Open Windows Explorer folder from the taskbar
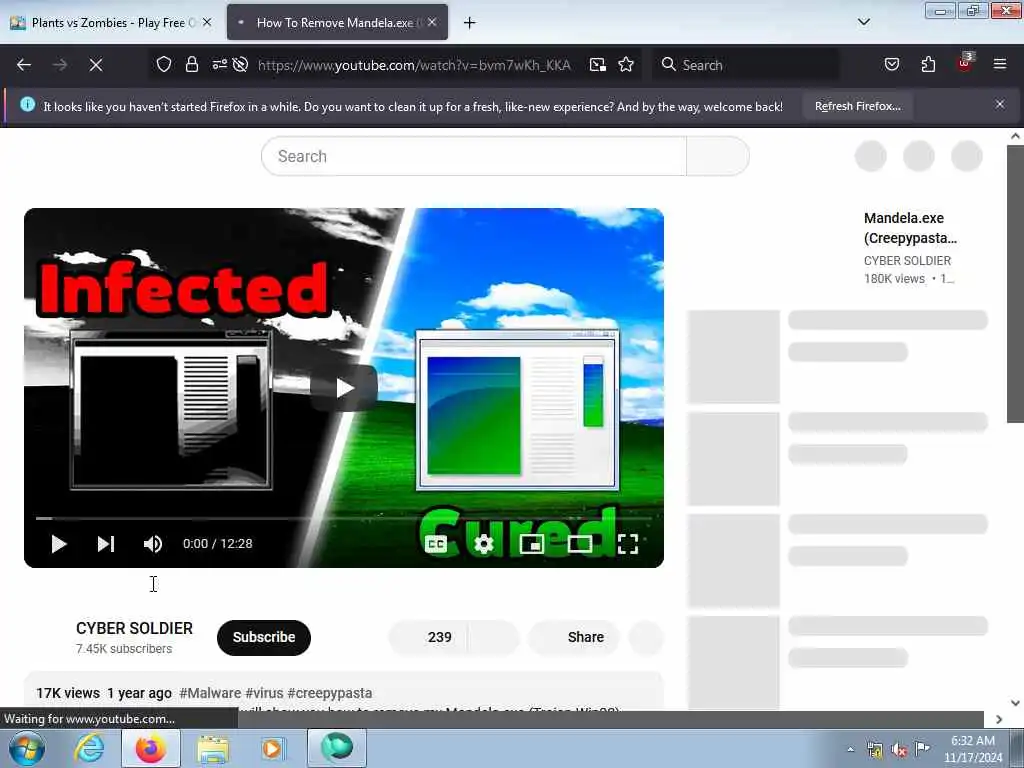This screenshot has width=1024, height=768. tap(213, 748)
